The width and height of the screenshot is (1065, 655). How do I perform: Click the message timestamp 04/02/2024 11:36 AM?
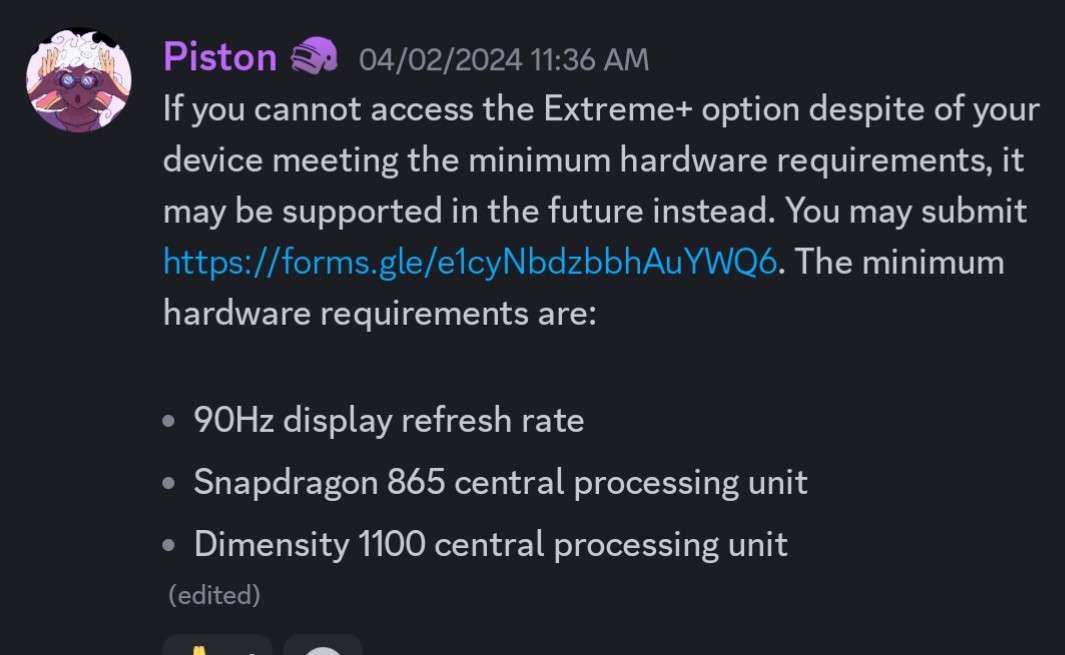click(x=503, y=58)
